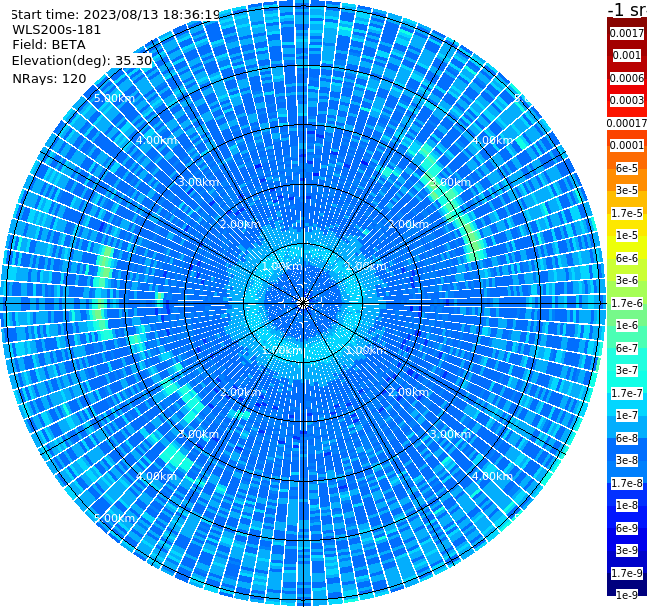
Task: Select the 'Elevation(deg): 35.30' text
Action: pyautogui.click(x=82, y=61)
